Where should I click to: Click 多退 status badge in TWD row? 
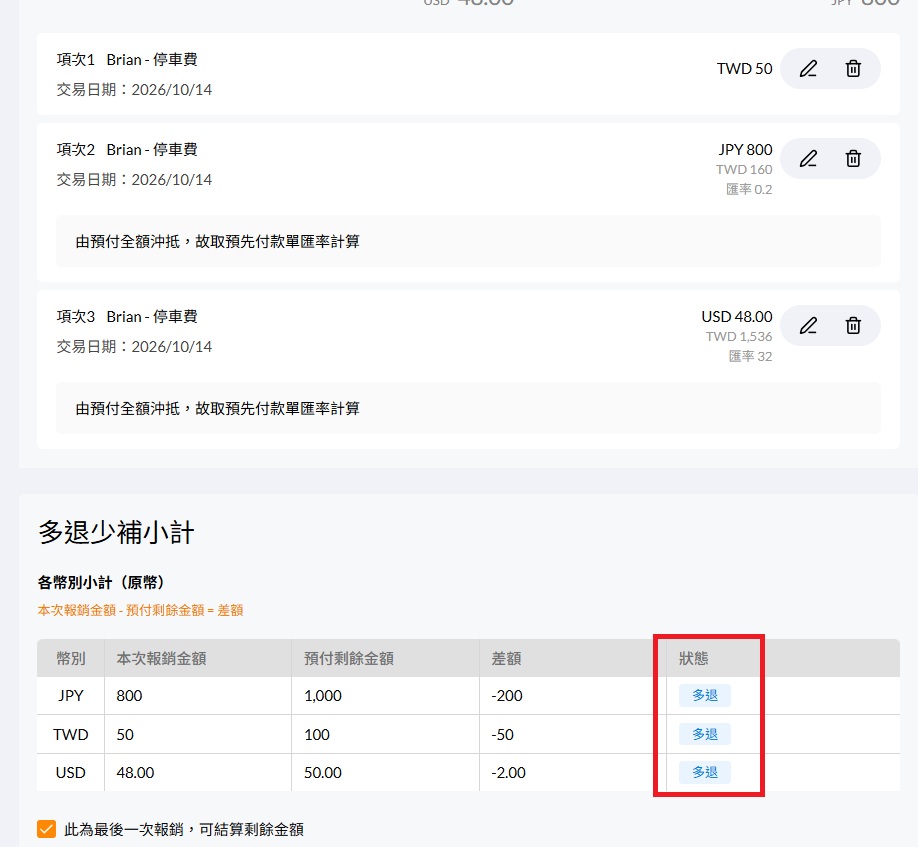(x=705, y=734)
